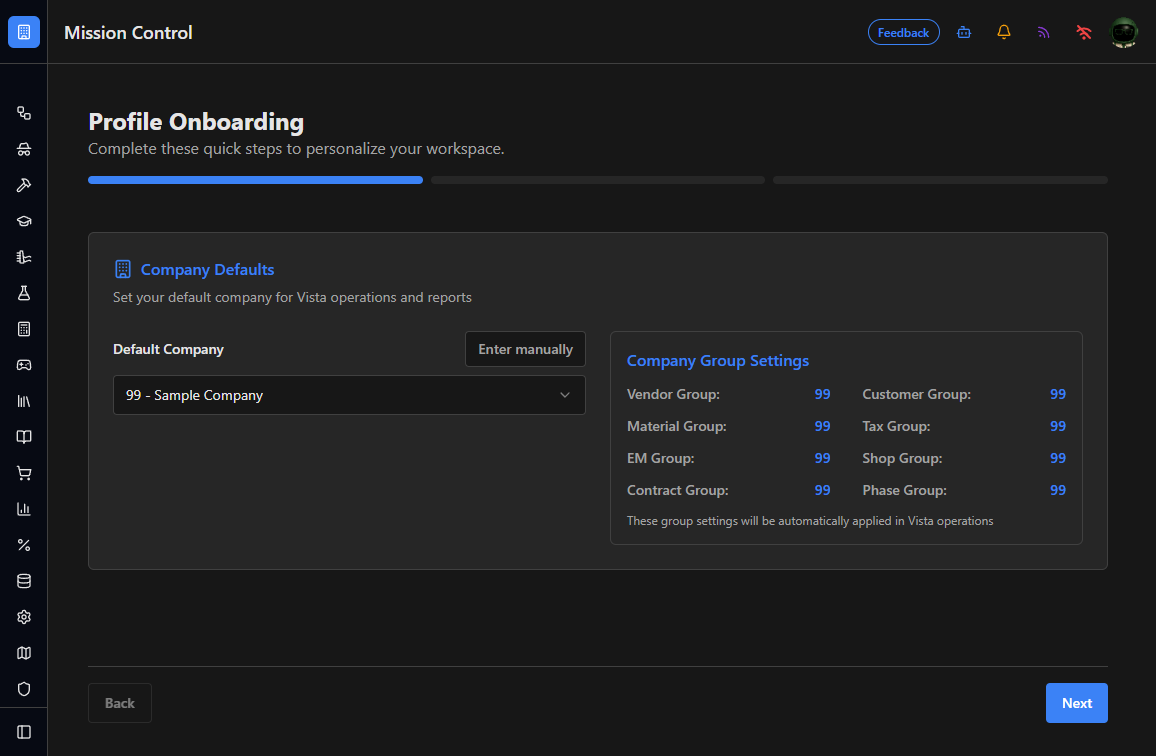Click the dropdown chevron next to Sample Company

point(565,395)
